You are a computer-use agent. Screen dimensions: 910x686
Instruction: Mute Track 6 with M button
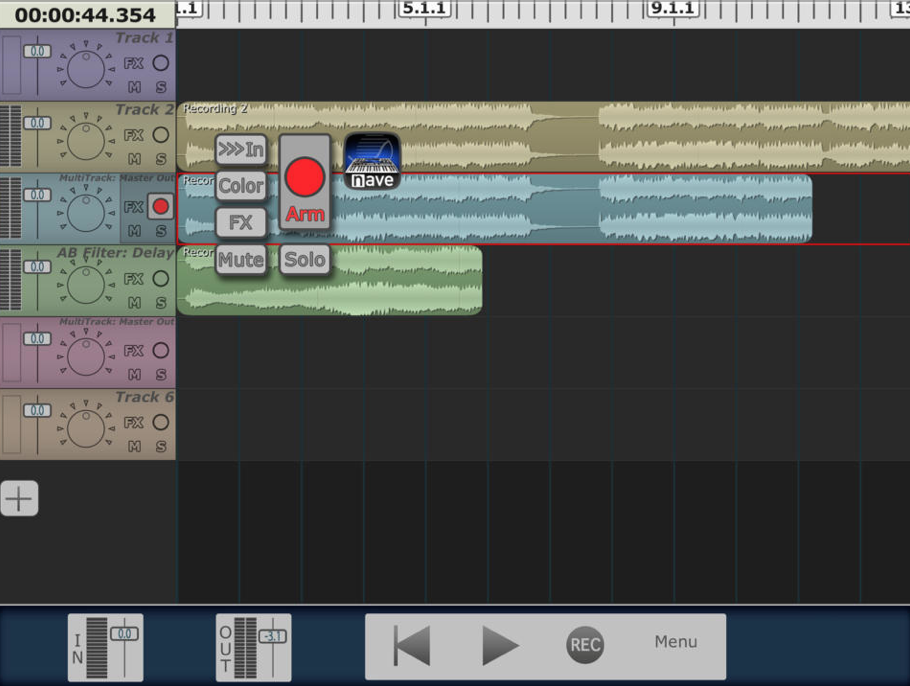point(134,447)
